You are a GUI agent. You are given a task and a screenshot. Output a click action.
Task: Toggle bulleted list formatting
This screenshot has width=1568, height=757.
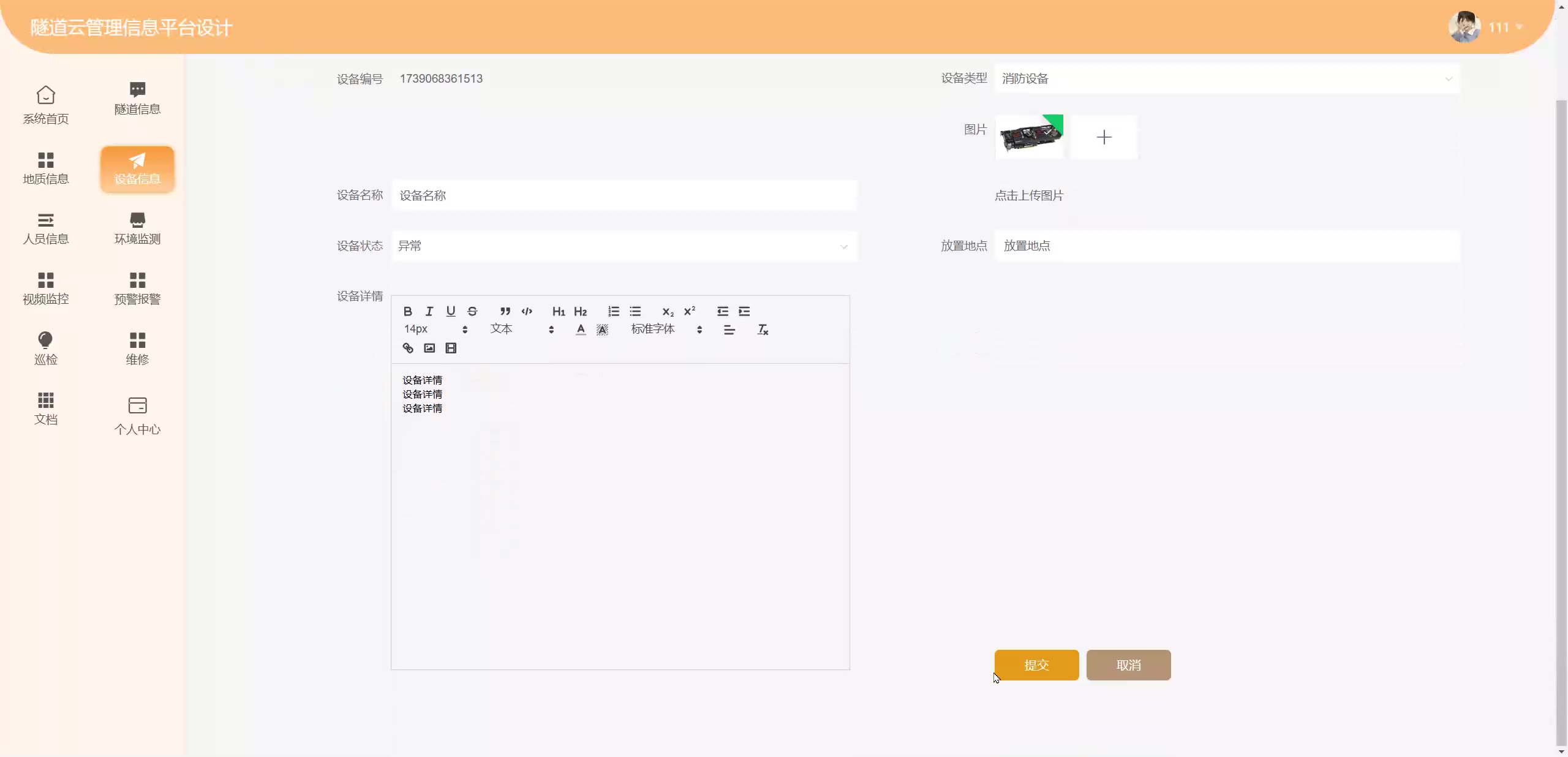tap(635, 311)
